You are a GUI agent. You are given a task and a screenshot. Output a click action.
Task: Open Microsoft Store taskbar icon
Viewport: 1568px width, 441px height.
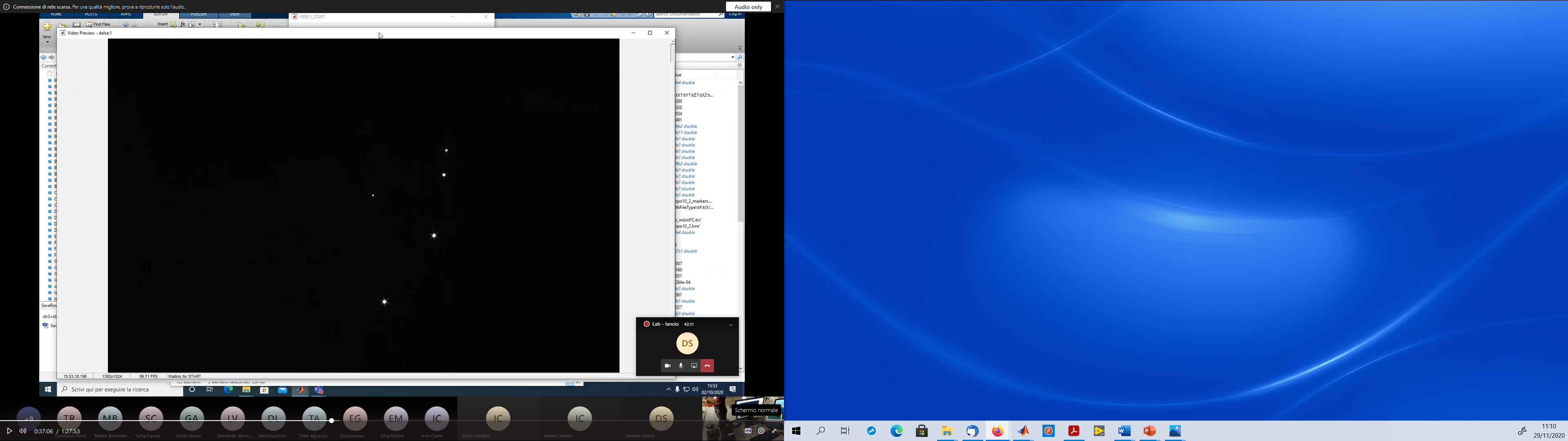tap(922, 431)
